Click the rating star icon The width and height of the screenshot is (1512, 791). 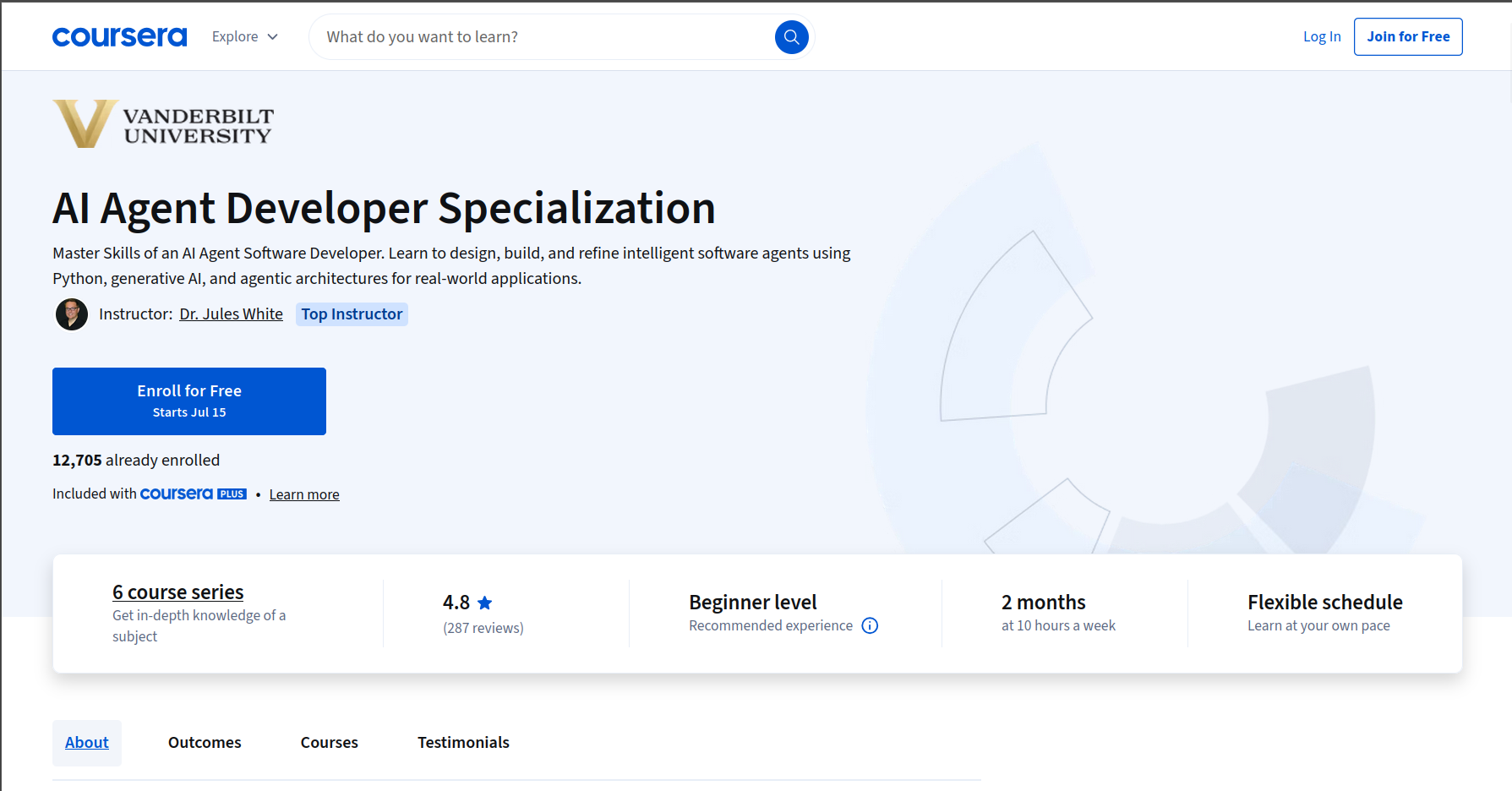[x=485, y=603]
